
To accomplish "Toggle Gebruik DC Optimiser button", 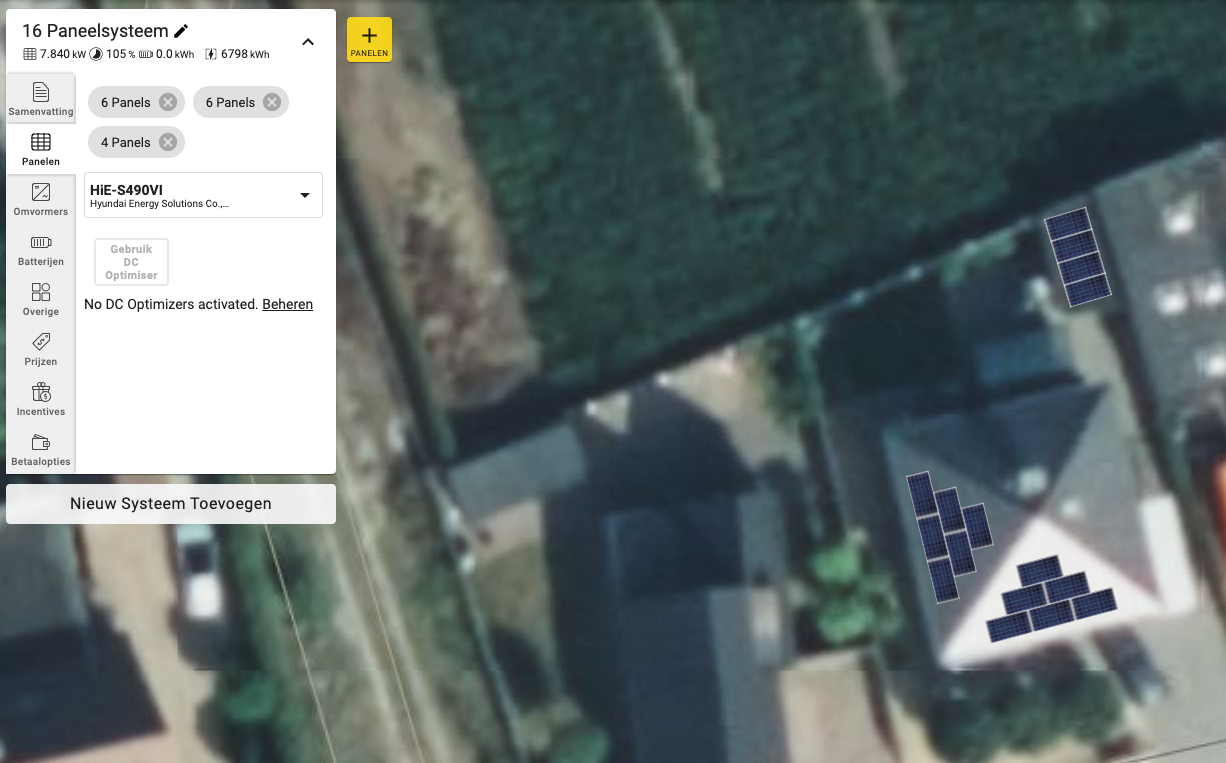I will (x=131, y=262).
